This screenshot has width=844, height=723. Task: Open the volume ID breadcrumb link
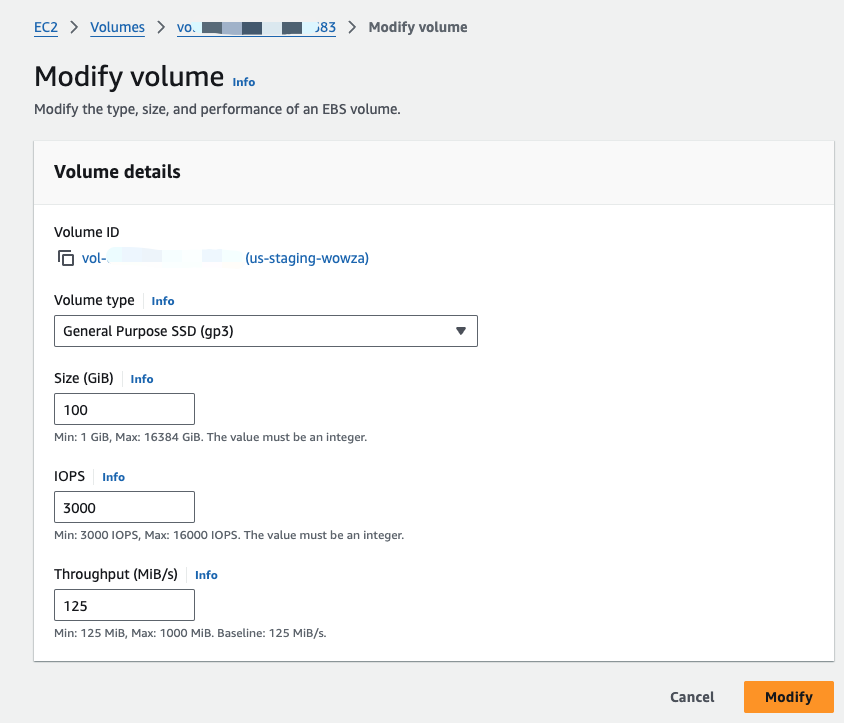click(x=256, y=27)
